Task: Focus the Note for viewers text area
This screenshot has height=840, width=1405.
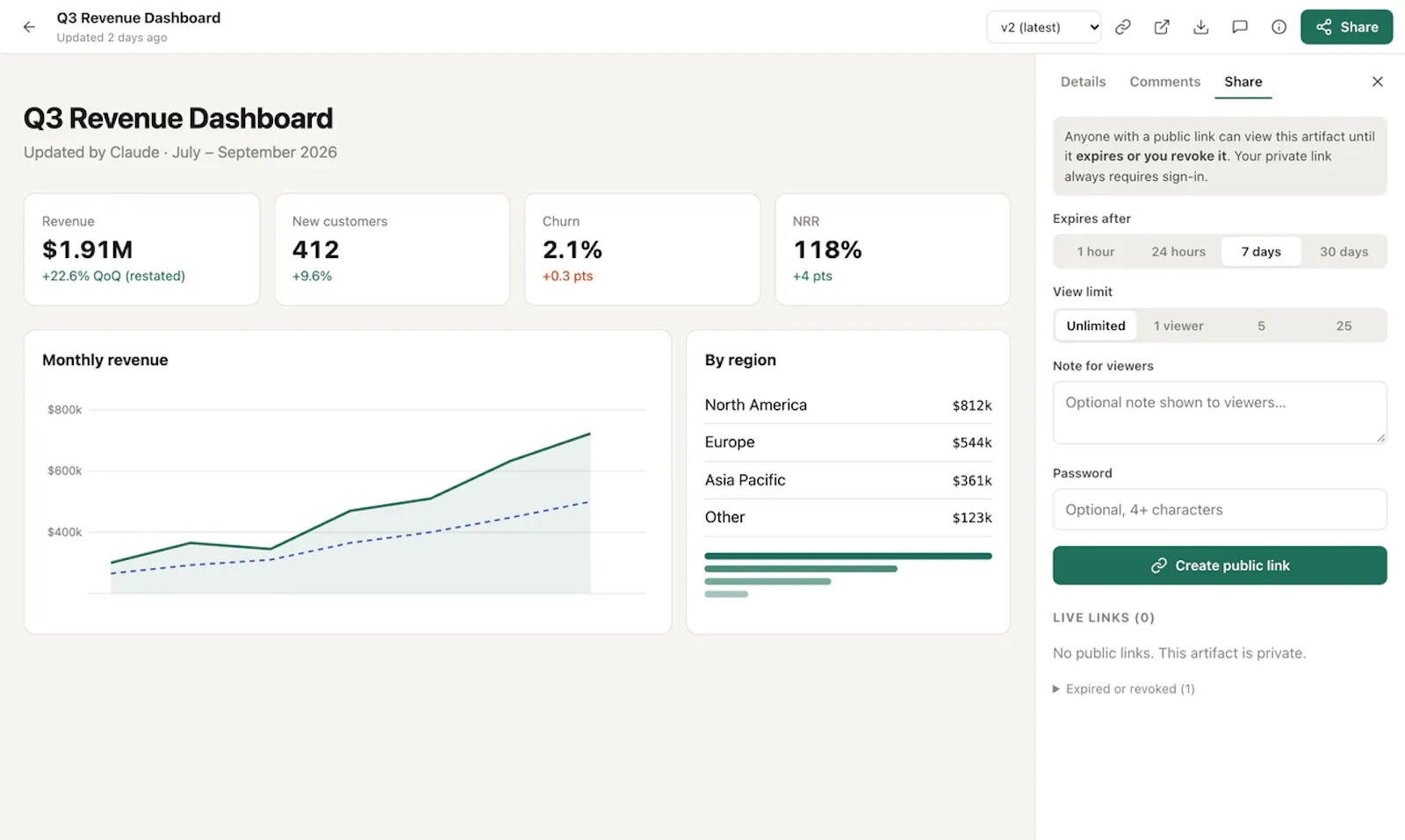Action: click(1220, 413)
